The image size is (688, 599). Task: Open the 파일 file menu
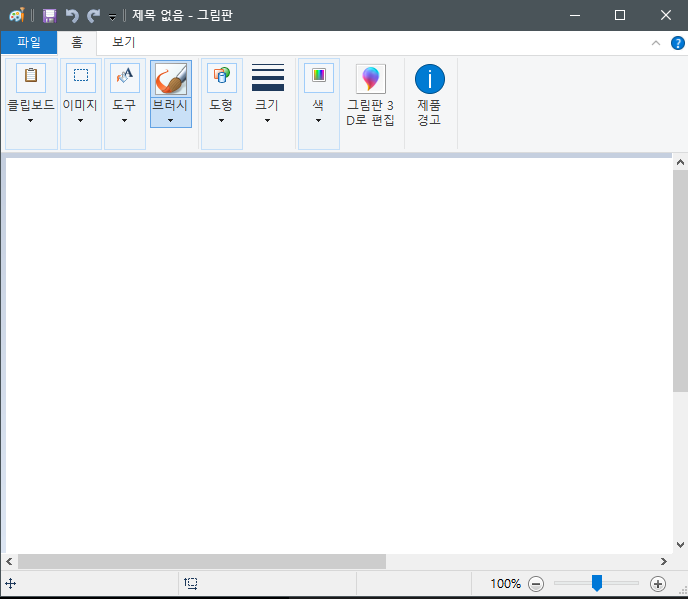[28, 43]
